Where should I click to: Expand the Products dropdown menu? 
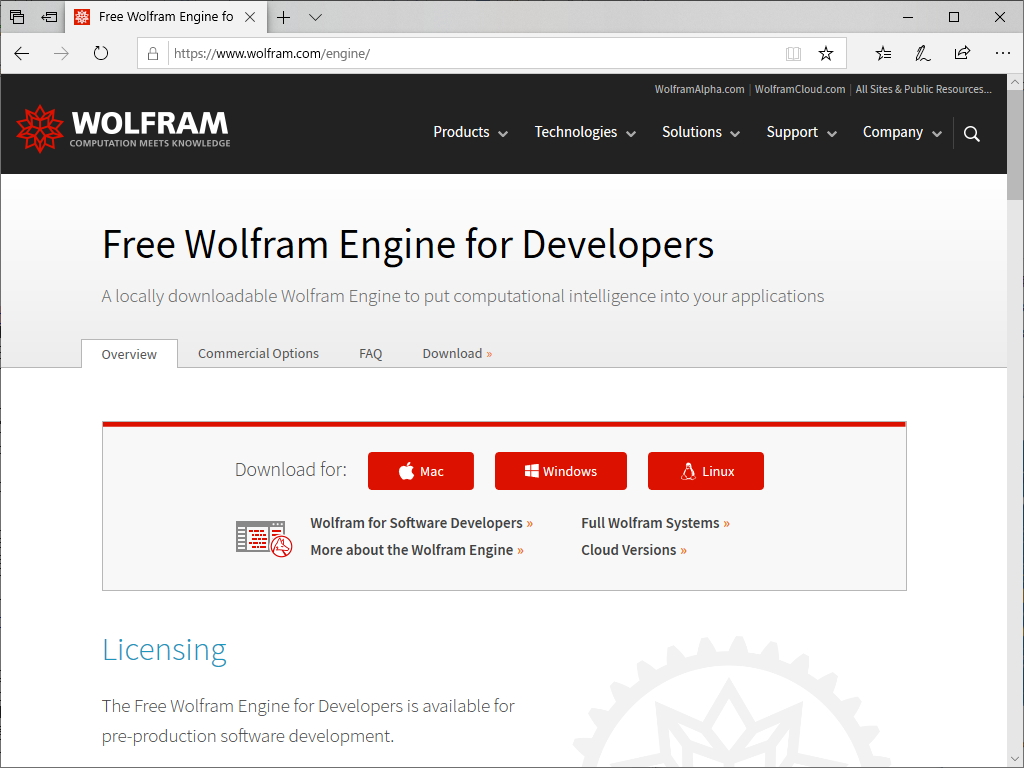pyautogui.click(x=469, y=132)
